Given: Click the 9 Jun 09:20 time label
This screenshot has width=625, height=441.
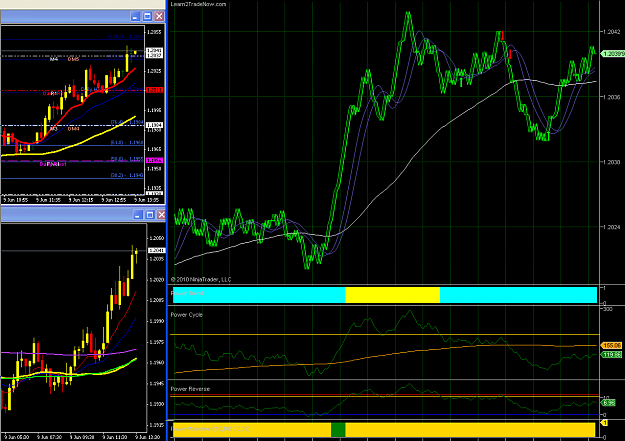Looking at the screenshot, I should [x=82, y=437].
